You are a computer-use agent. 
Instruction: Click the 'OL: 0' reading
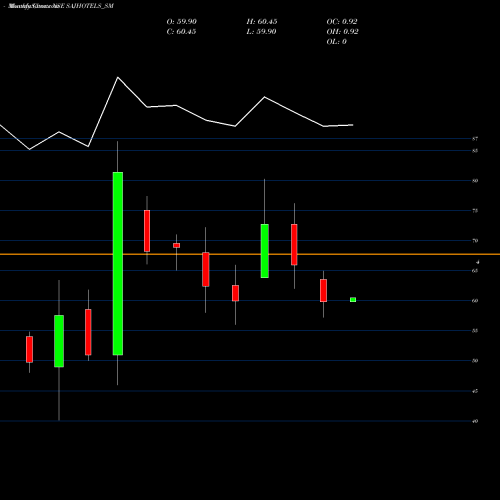coord(337,42)
